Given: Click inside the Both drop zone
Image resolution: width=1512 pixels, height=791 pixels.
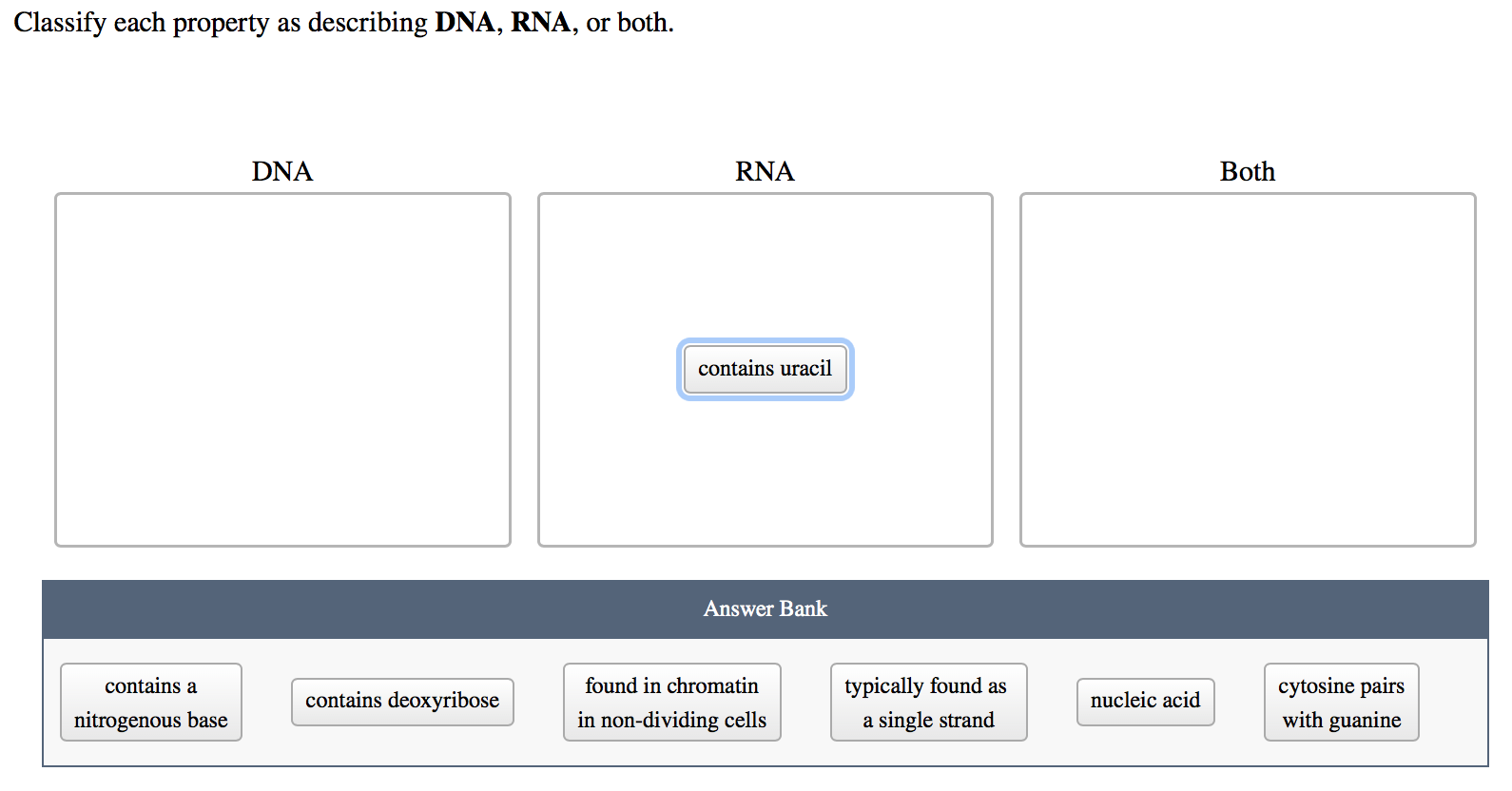Looking at the screenshot, I should 1247,369.
